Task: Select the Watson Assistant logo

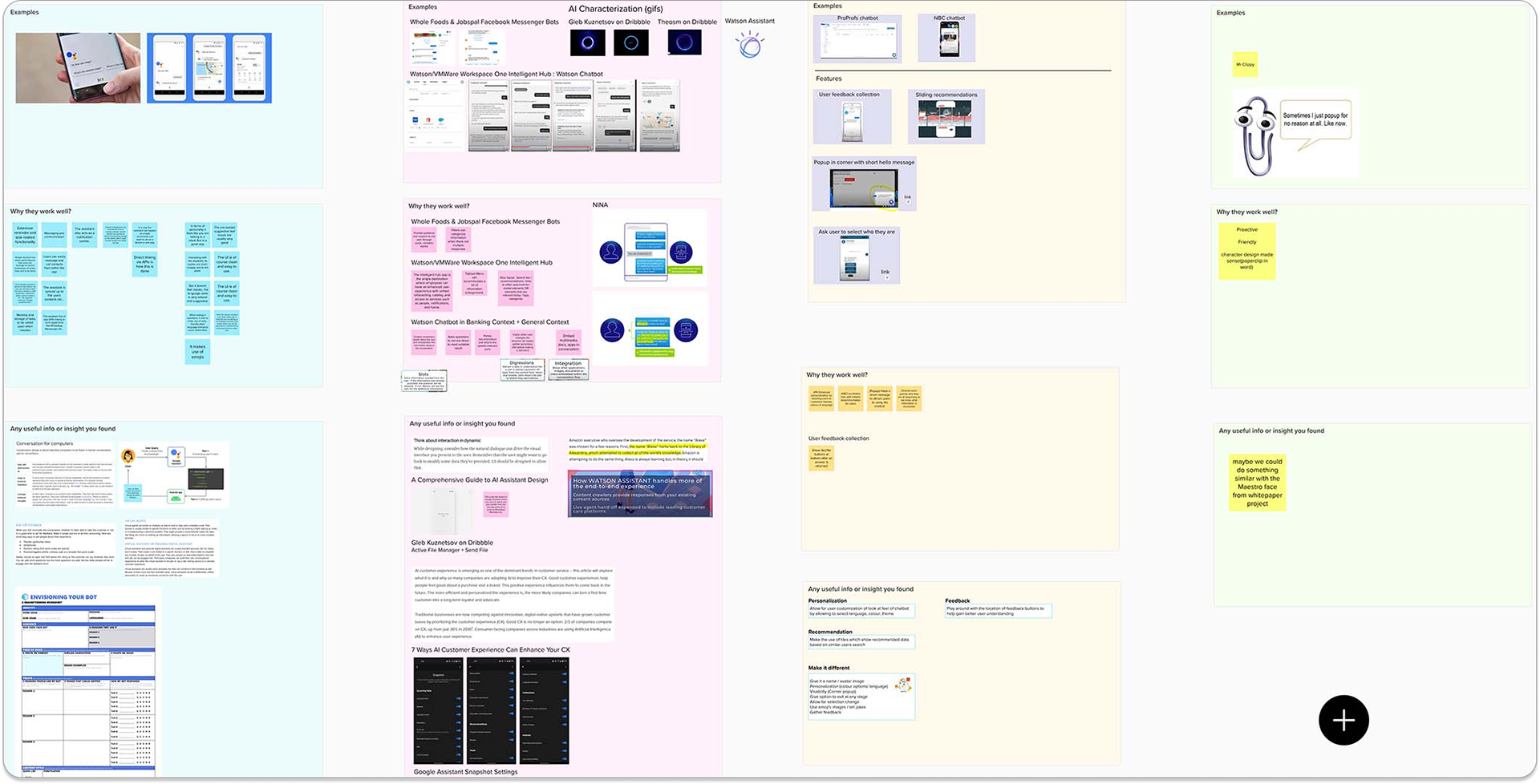Action: coord(750,45)
